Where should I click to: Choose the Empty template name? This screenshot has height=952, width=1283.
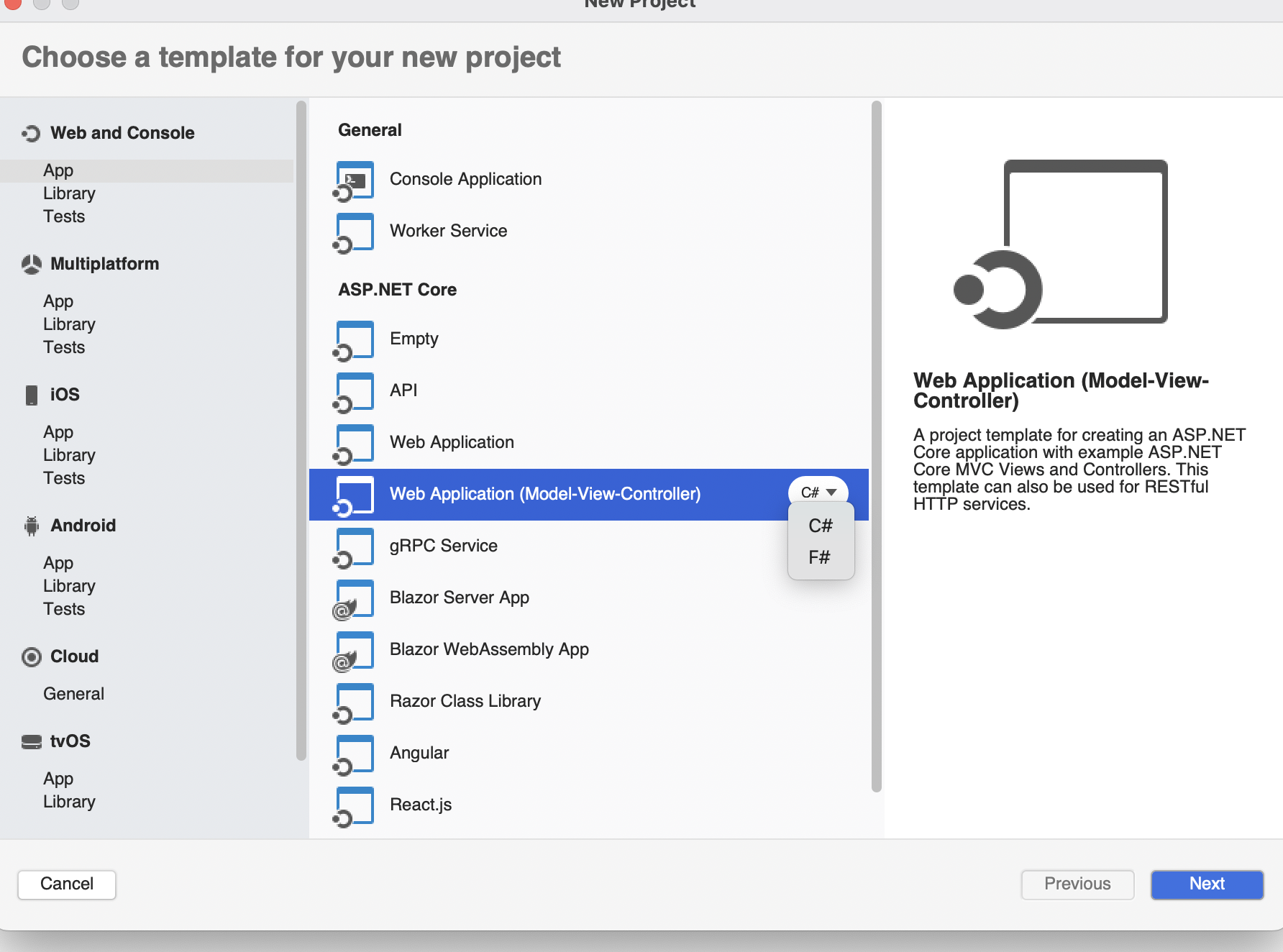click(414, 339)
